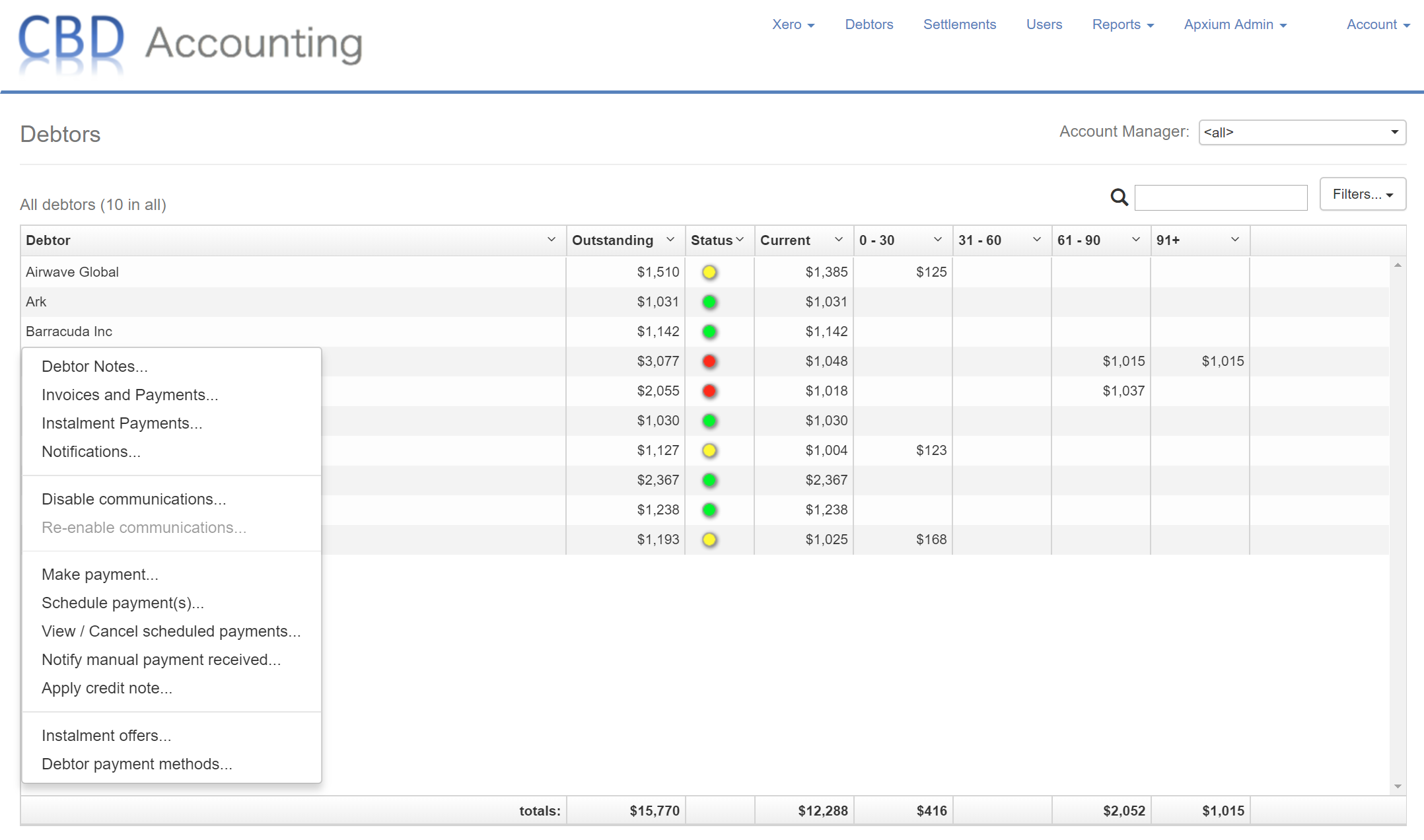The height and width of the screenshot is (840, 1424).
Task: Open the Account Manager combo box
Action: 1302,132
